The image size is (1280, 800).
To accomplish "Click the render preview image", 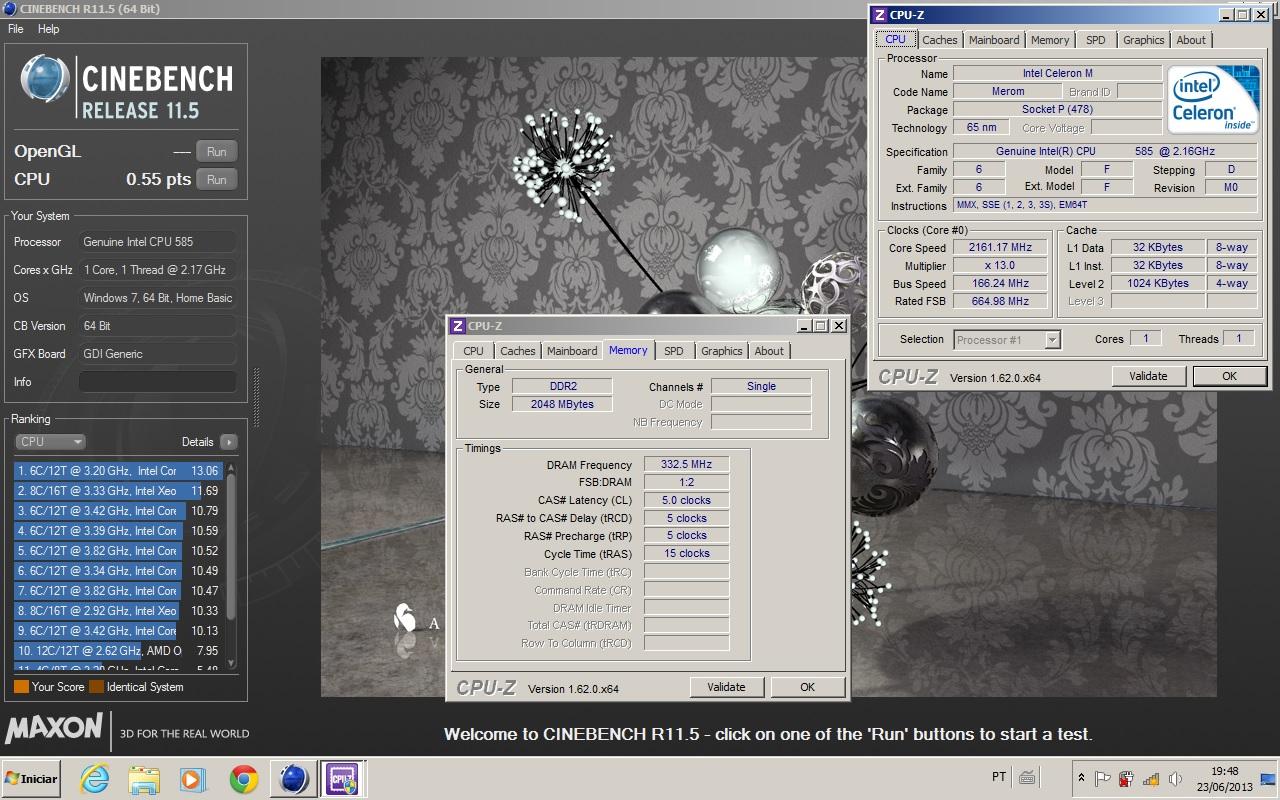I will [768, 377].
